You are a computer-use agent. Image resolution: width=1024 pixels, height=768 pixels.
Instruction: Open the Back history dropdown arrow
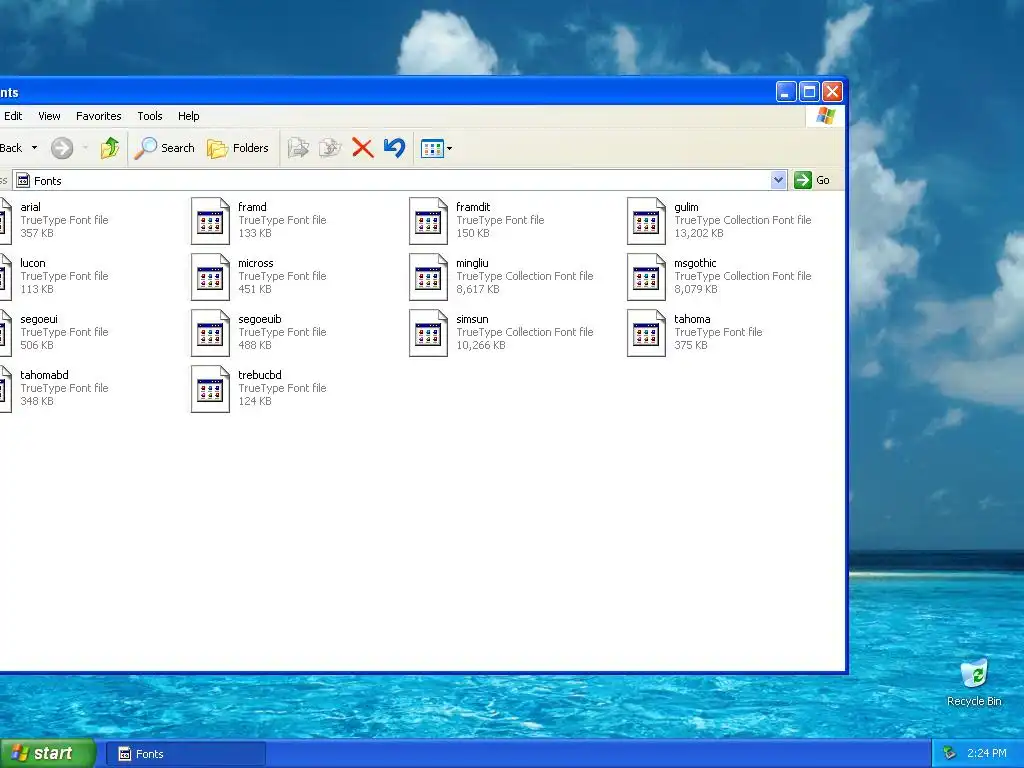(35, 148)
